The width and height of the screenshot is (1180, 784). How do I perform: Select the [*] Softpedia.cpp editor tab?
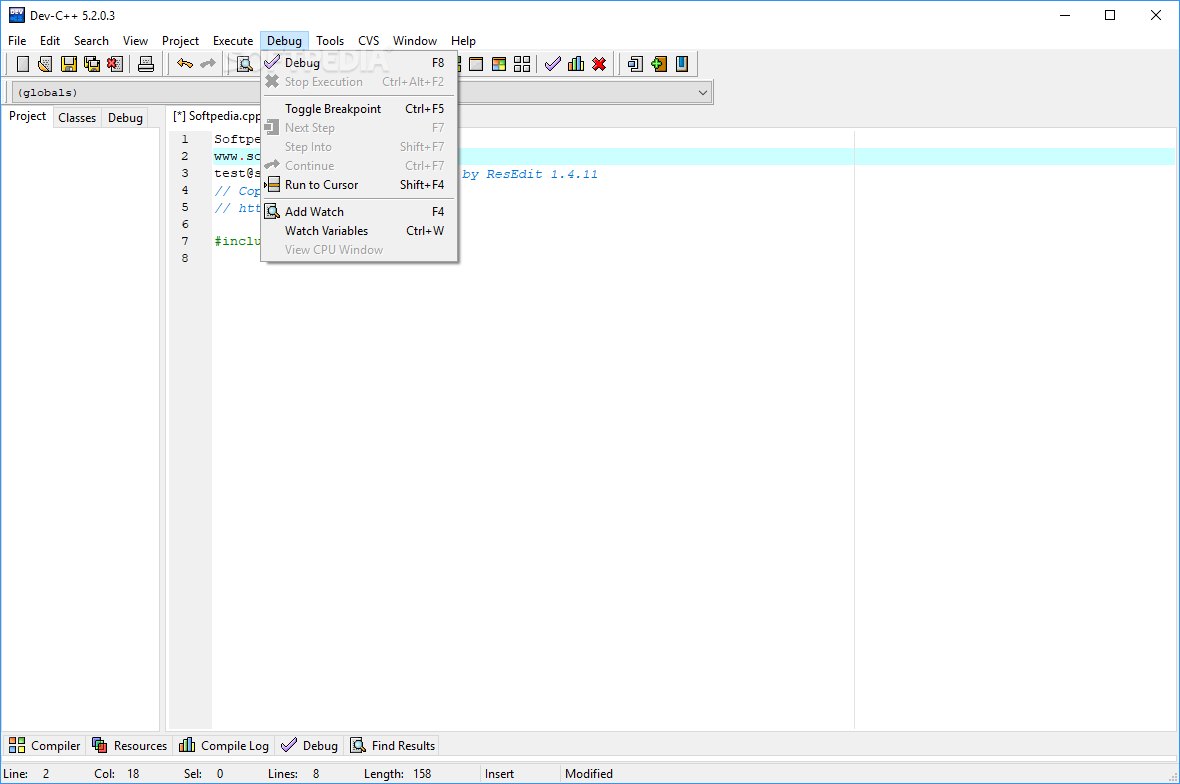[x=216, y=117]
